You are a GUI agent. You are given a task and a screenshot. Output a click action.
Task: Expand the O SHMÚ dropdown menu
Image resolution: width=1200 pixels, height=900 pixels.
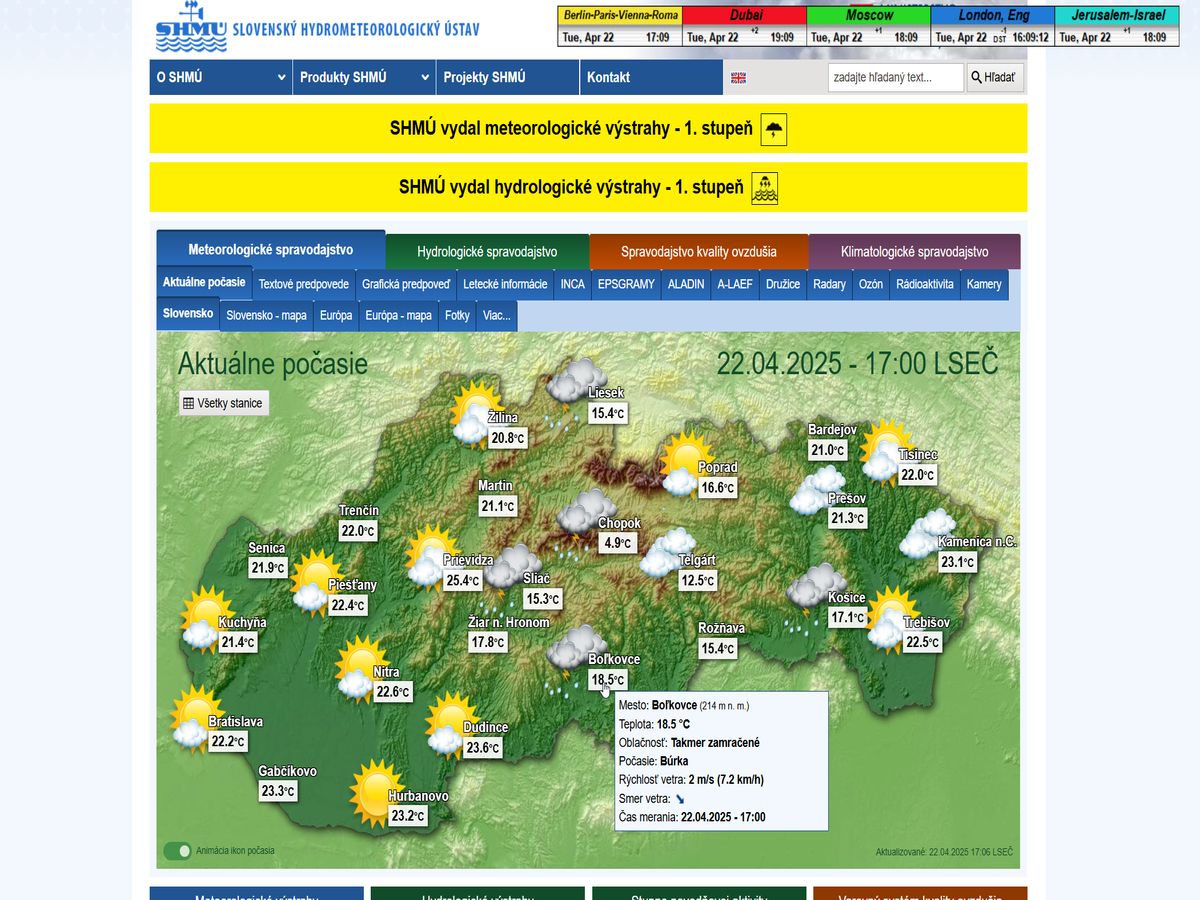pyautogui.click(x=220, y=77)
